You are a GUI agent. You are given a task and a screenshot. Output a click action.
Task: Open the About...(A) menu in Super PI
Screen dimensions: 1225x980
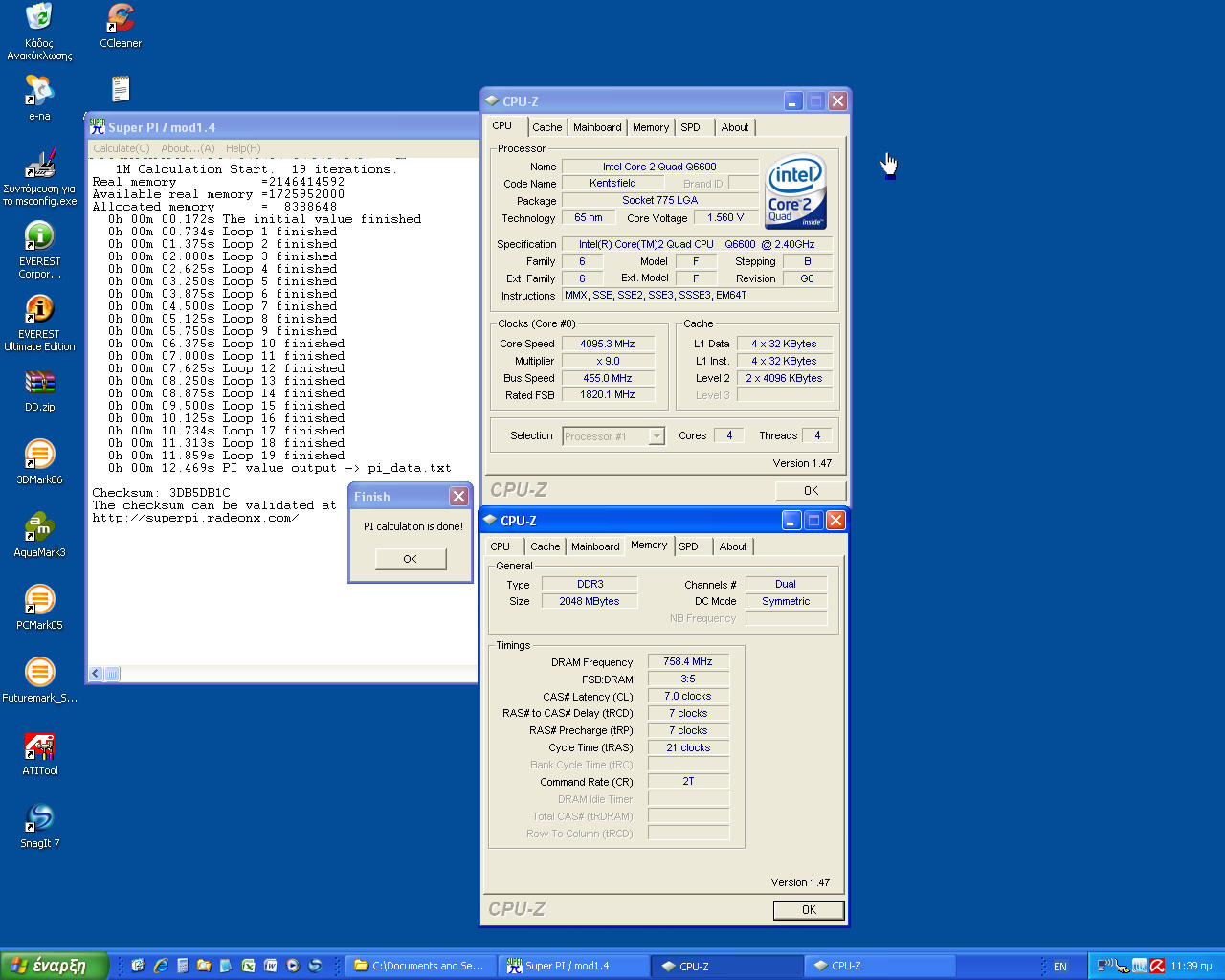point(188,148)
